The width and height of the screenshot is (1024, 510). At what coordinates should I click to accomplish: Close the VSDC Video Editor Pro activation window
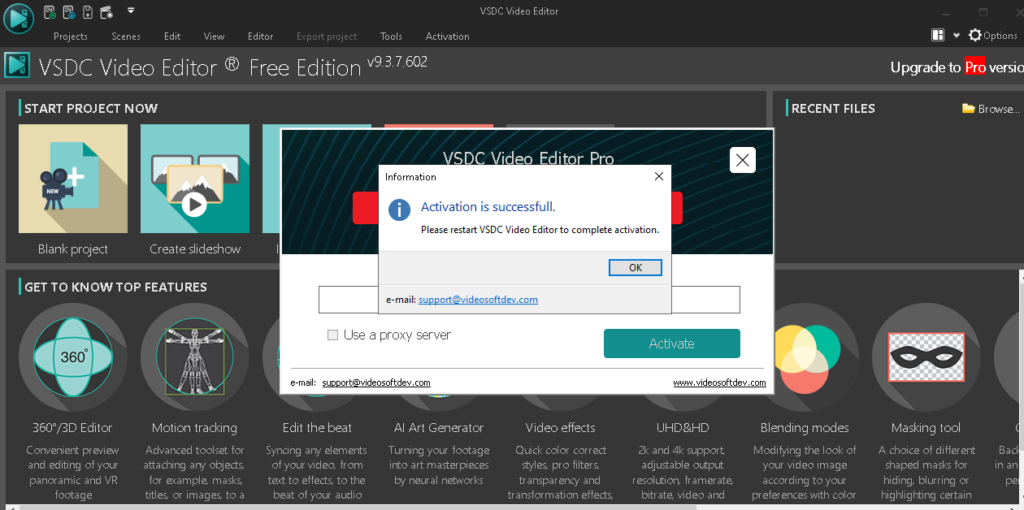[743, 160]
